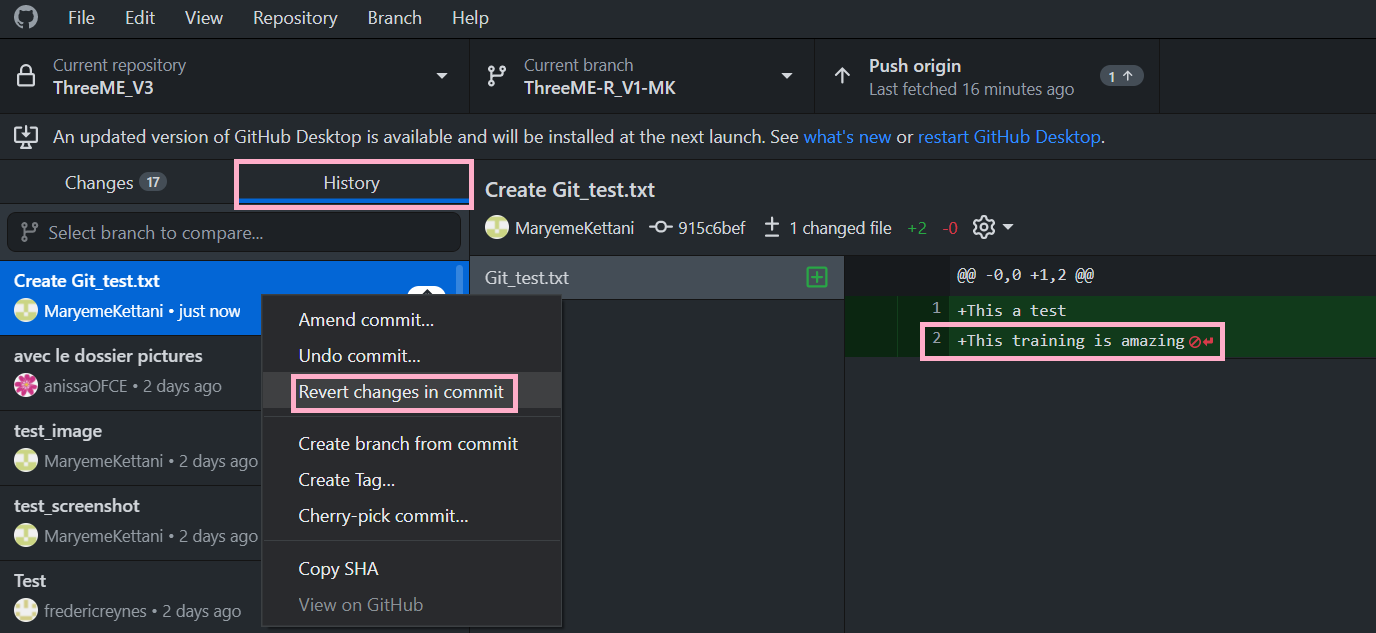Select the avec le dossier pictures commit
This screenshot has height=633, width=1376.
pos(130,372)
